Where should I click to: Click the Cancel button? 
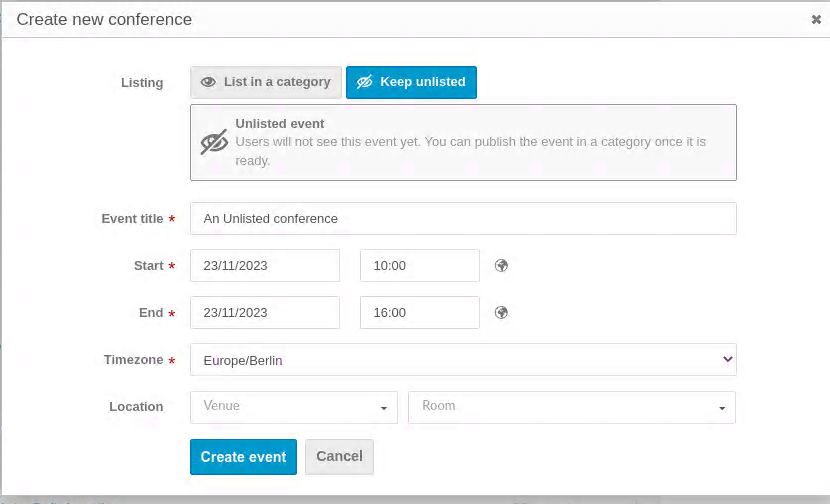tap(339, 457)
